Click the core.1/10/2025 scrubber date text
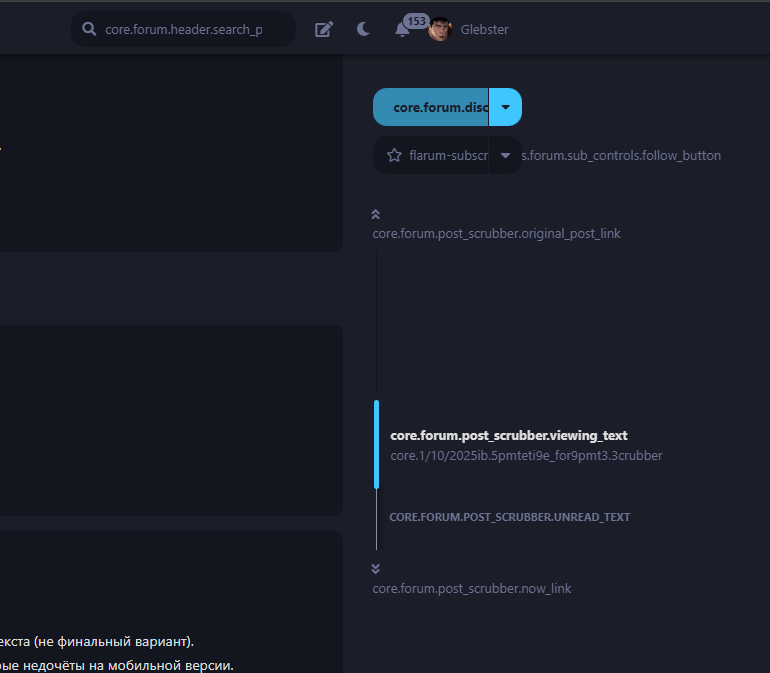The height and width of the screenshot is (673, 770). click(x=526, y=455)
